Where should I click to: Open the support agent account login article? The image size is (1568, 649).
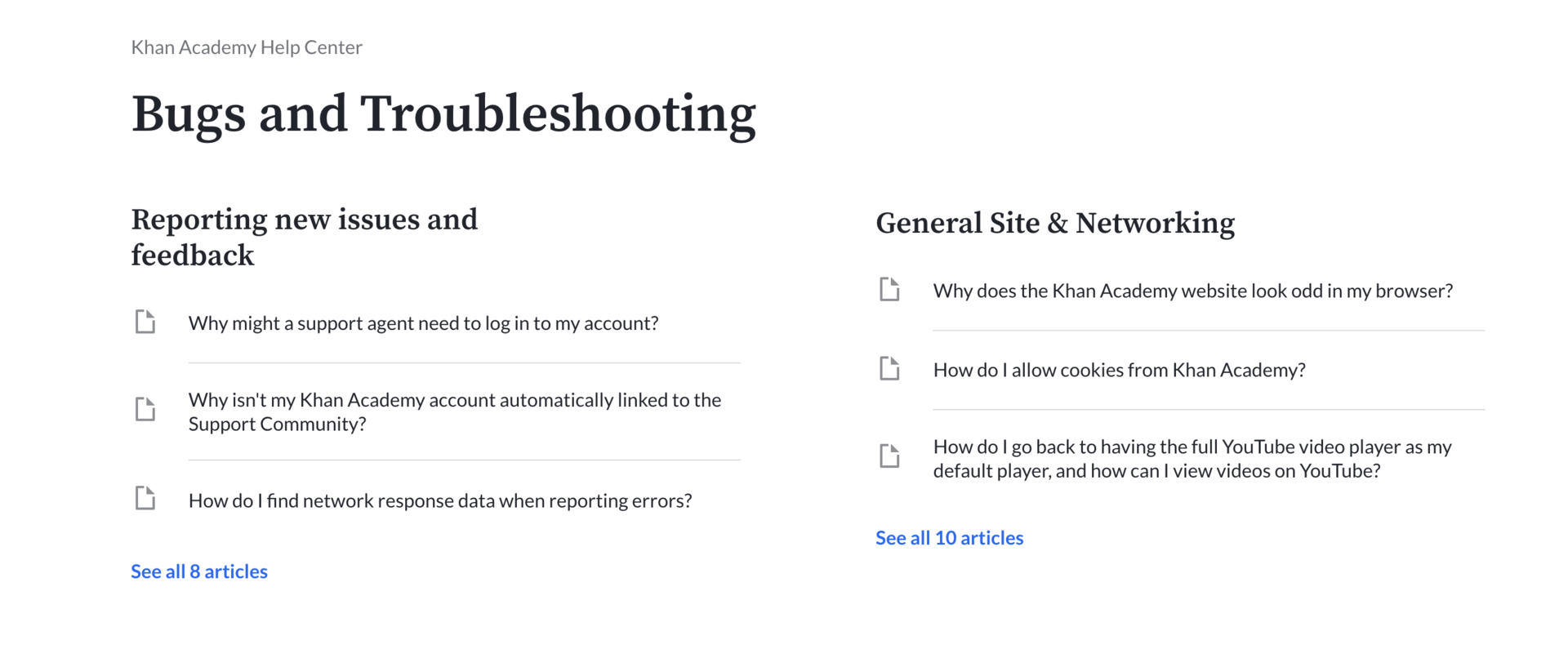(x=423, y=323)
